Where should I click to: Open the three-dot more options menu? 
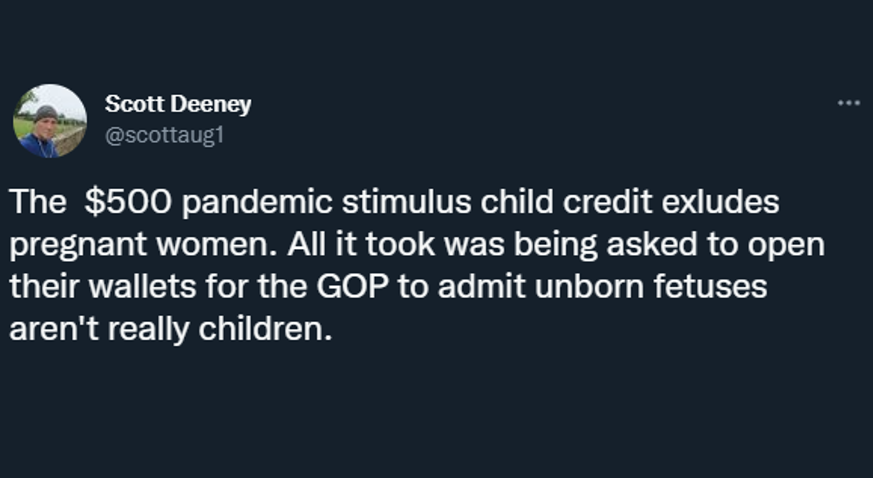(849, 103)
